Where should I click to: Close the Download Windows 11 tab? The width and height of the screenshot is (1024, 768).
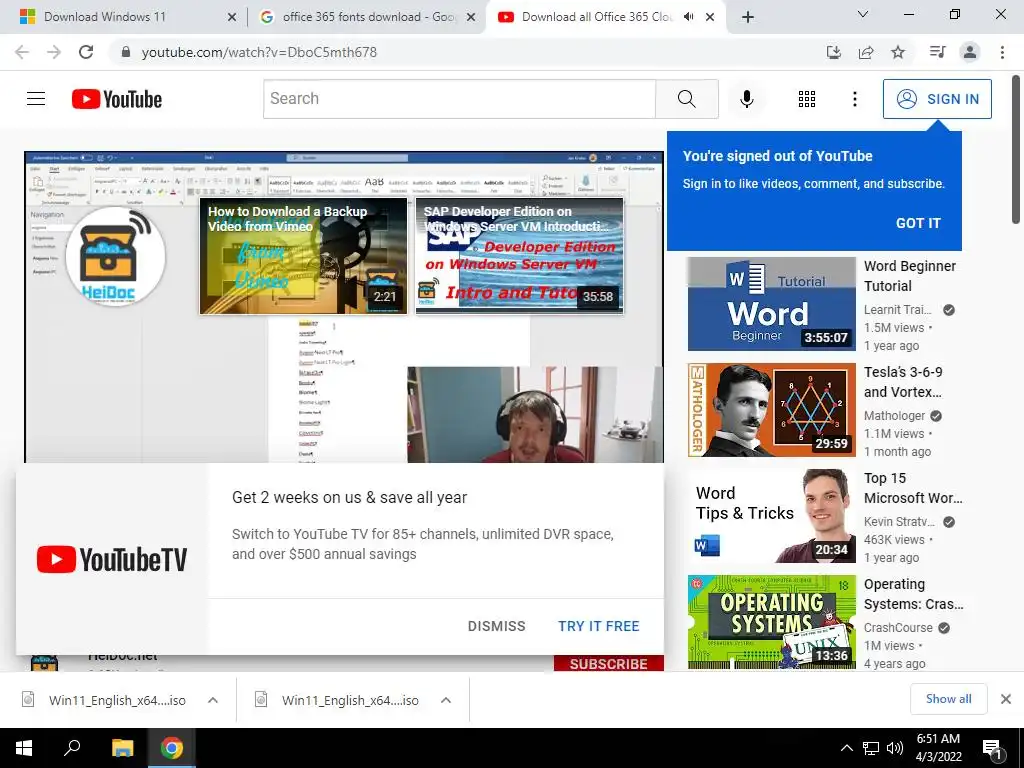[x=231, y=17]
